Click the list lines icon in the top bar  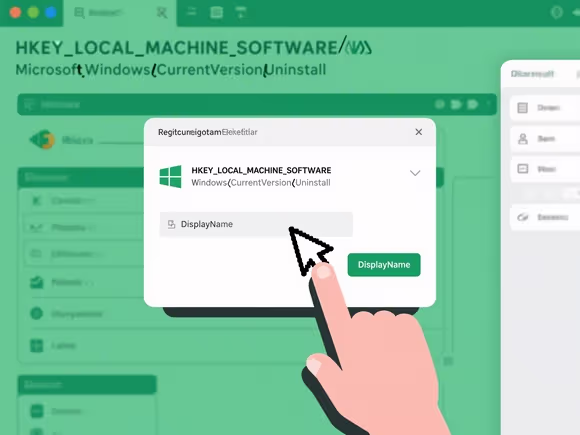191,12
